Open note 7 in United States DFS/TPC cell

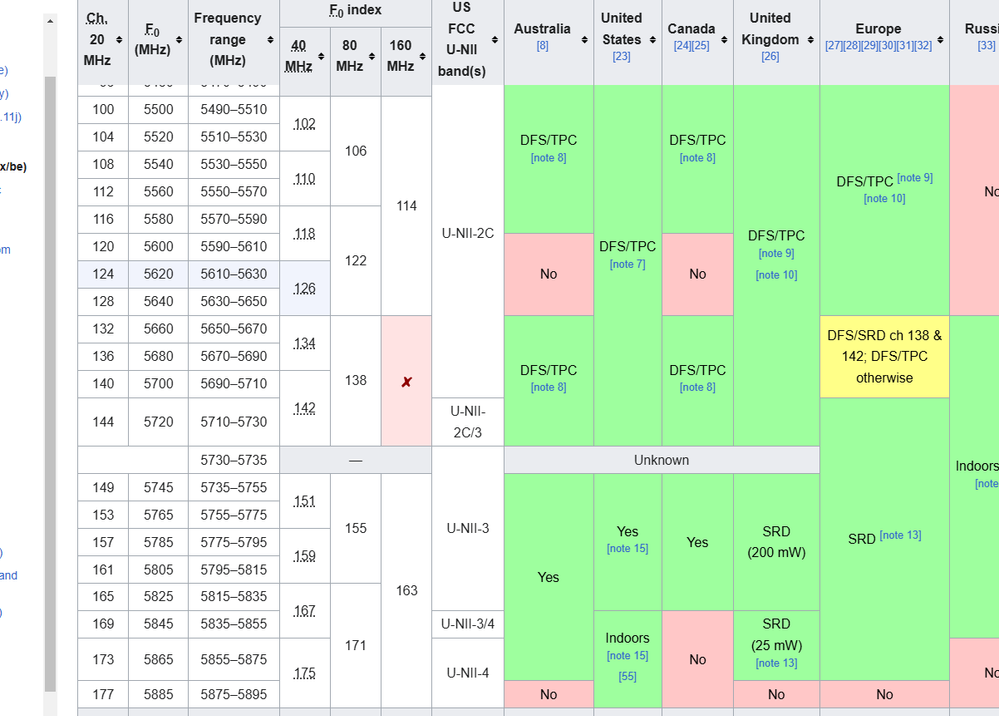627,264
